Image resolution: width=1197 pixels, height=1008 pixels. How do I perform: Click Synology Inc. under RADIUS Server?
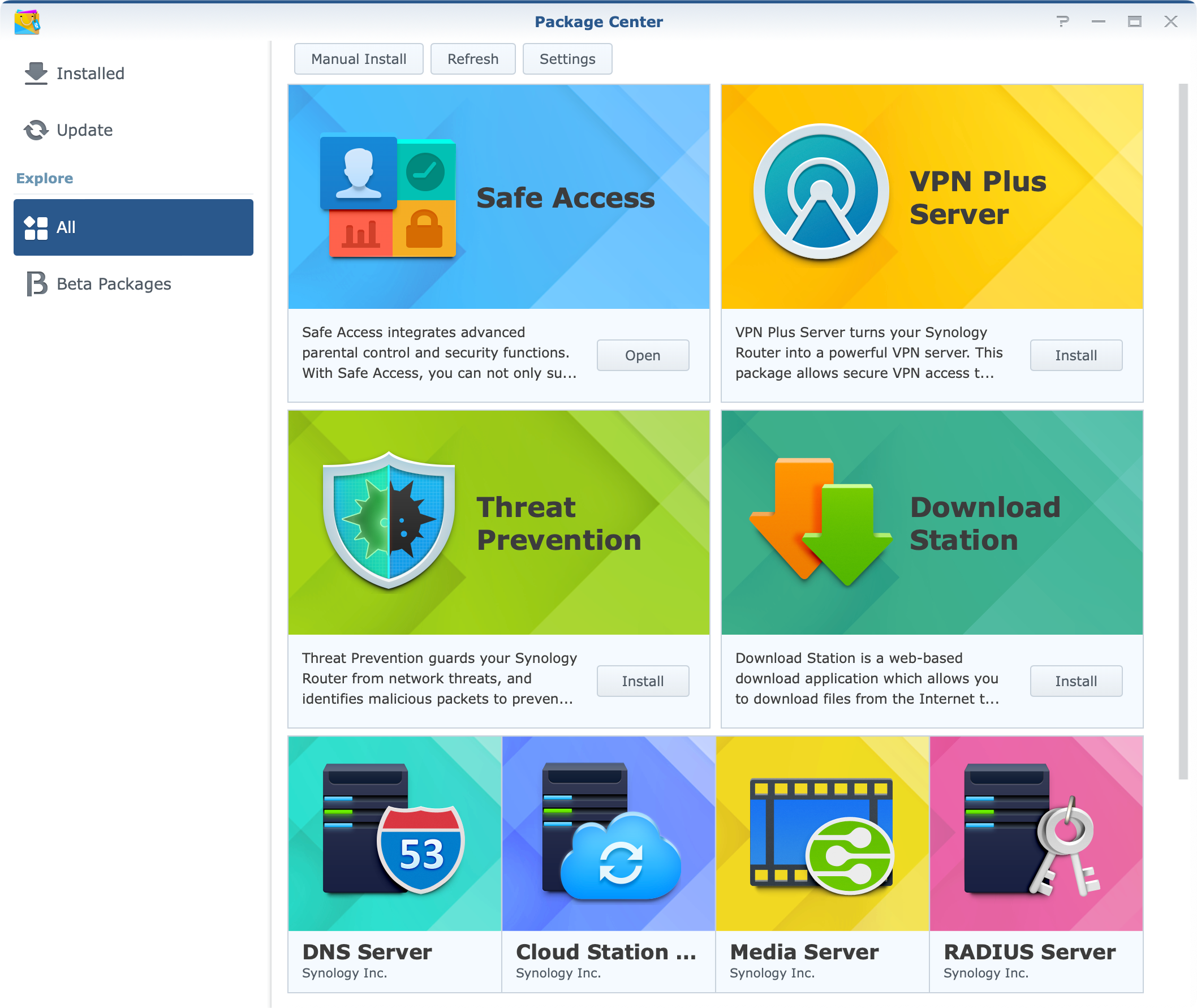[x=986, y=973]
